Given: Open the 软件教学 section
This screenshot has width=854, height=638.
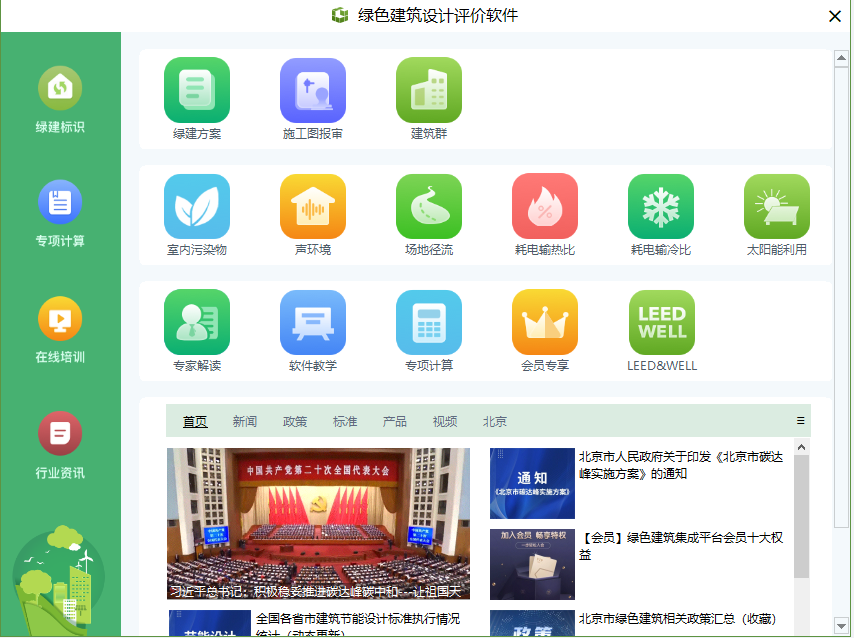Looking at the screenshot, I should click(x=312, y=328).
